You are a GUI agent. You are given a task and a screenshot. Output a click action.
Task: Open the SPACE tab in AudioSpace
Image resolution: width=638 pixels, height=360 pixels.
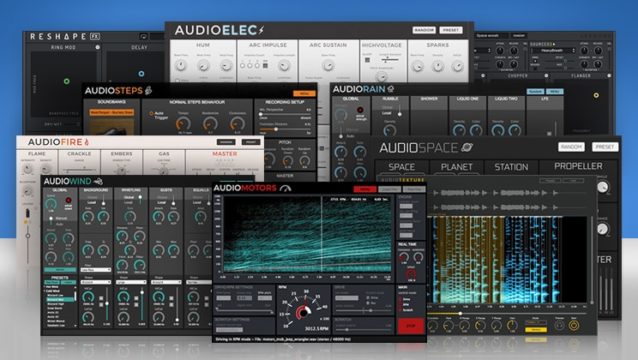click(x=402, y=167)
